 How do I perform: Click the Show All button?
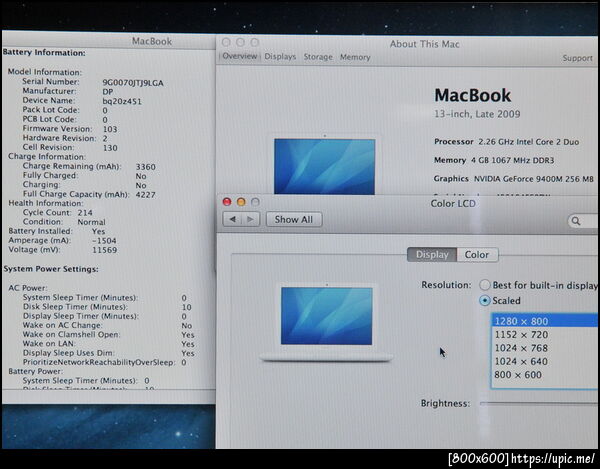[x=294, y=220]
